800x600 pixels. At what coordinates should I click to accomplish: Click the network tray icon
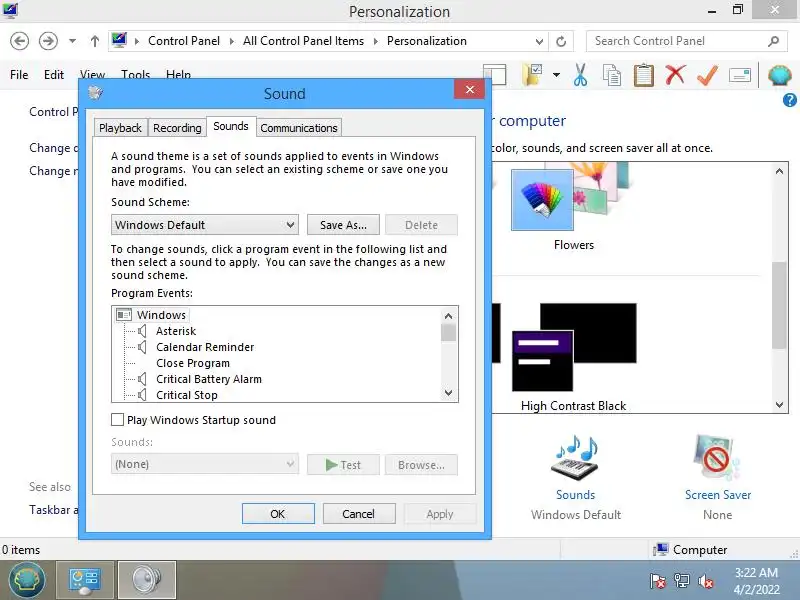point(682,581)
